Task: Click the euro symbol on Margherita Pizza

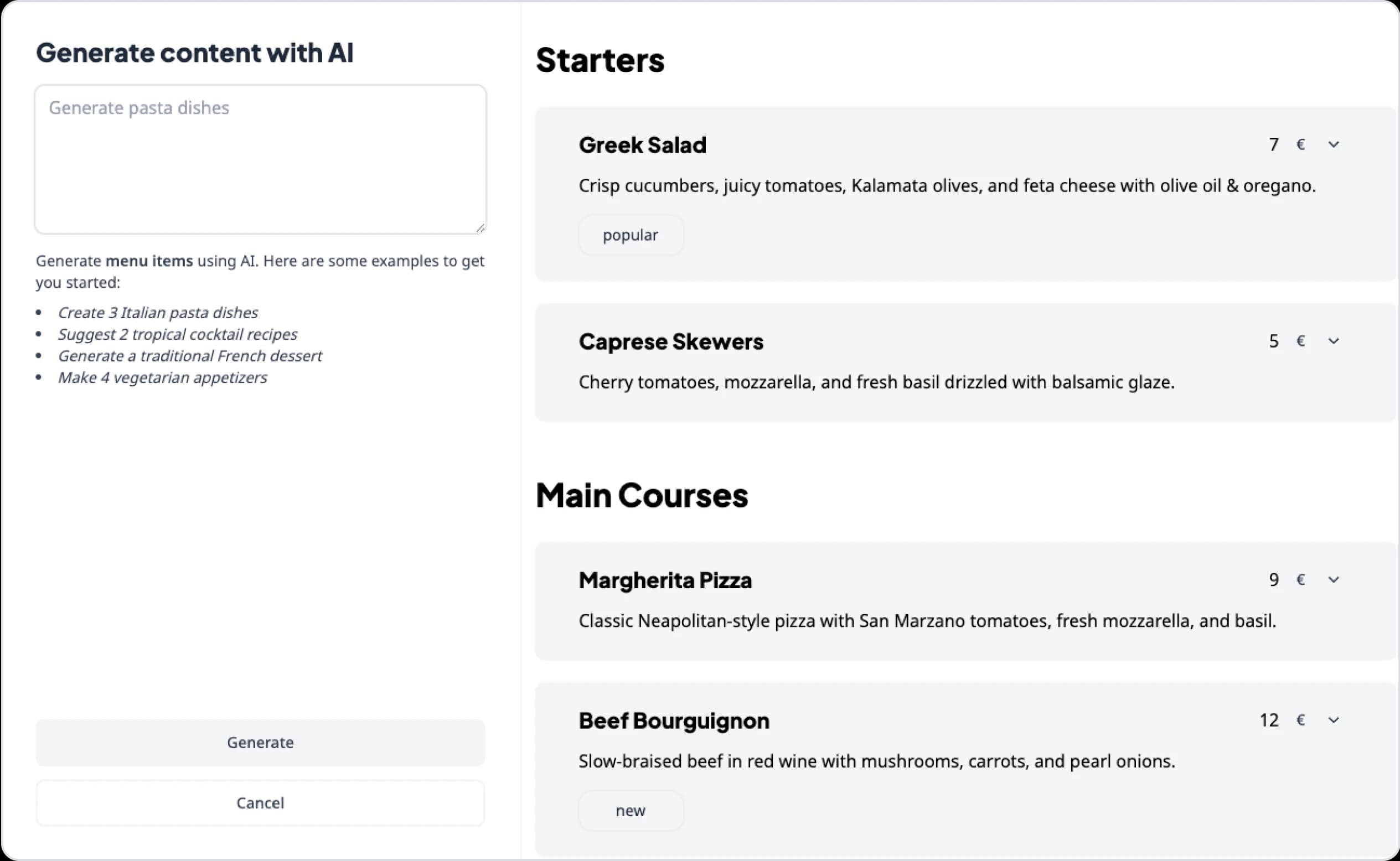Action: (1300, 580)
